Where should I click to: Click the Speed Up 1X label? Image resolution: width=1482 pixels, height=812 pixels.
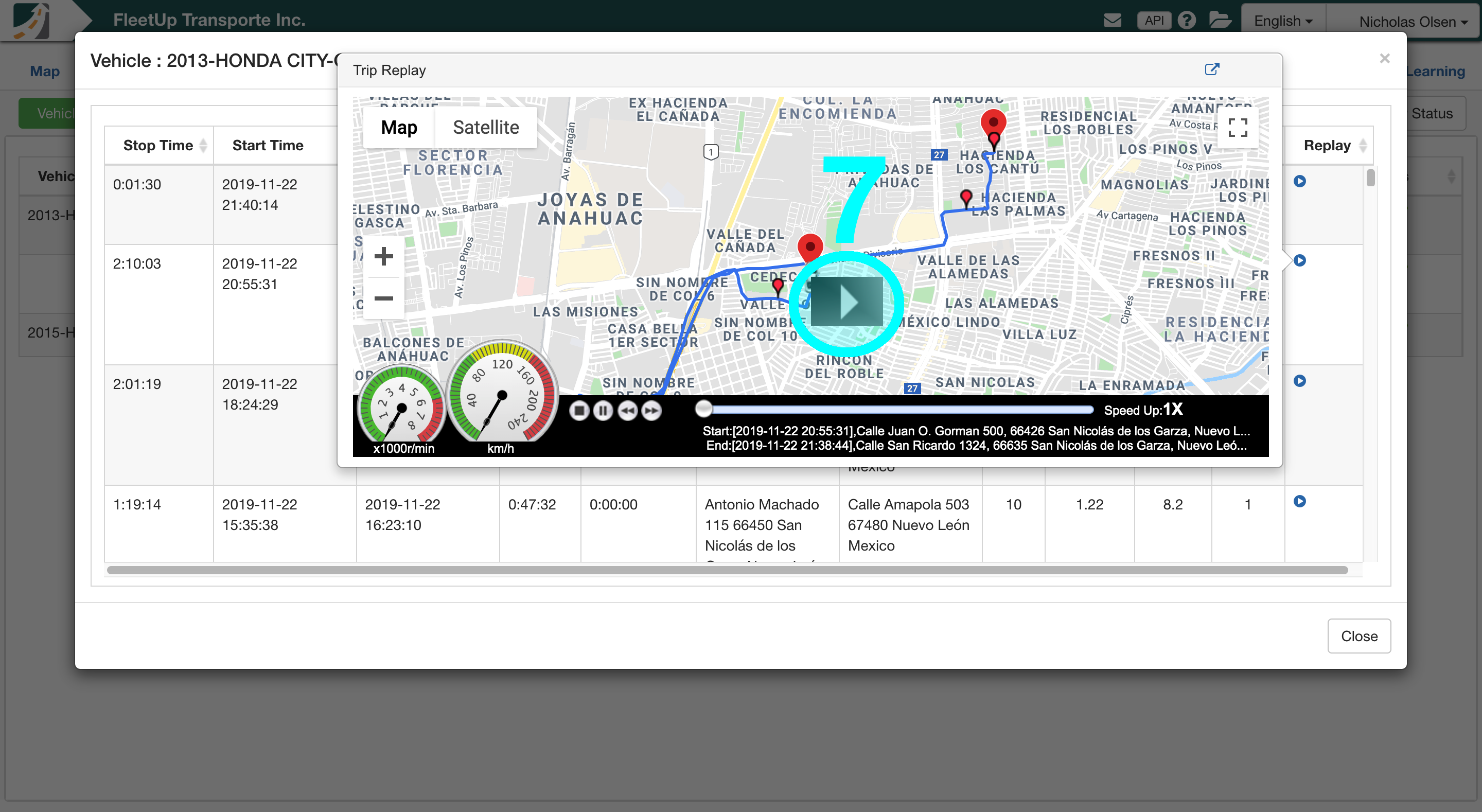pos(1143,410)
